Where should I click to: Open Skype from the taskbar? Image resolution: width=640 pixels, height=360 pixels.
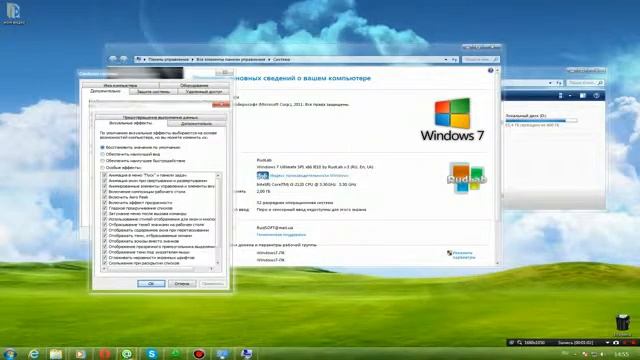[152, 354]
